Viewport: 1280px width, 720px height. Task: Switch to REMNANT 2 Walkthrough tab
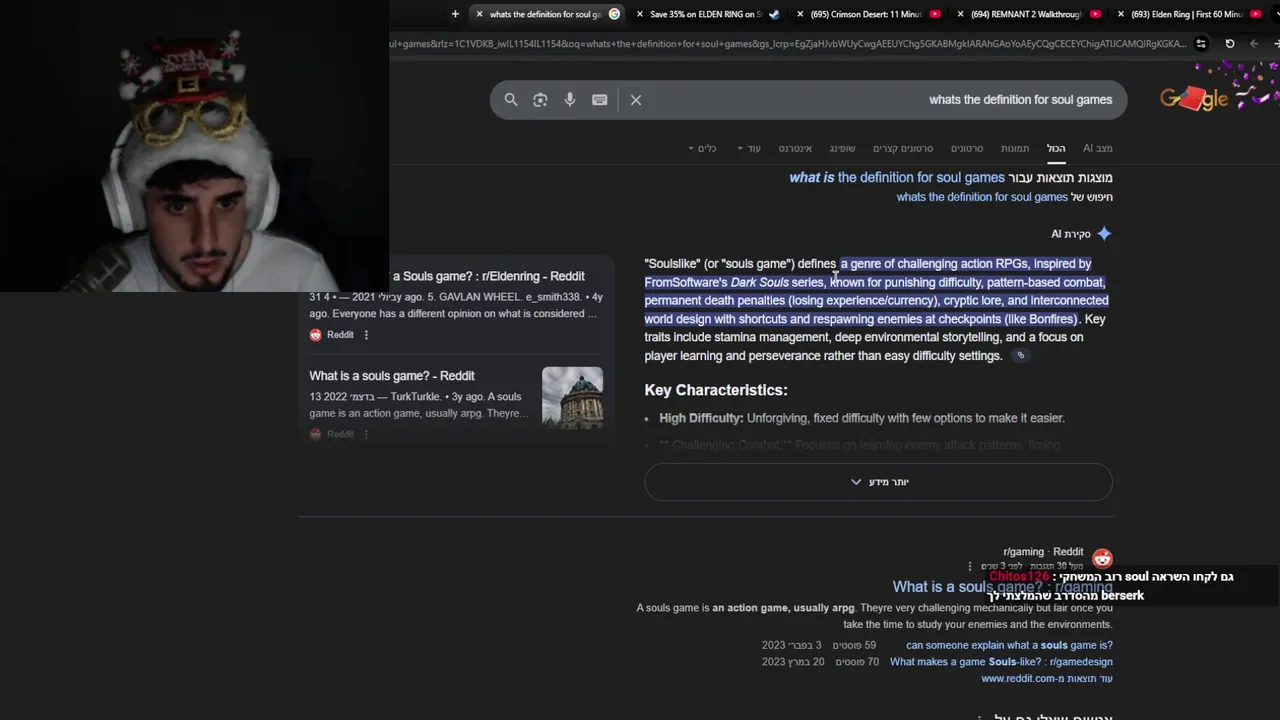tap(1028, 14)
